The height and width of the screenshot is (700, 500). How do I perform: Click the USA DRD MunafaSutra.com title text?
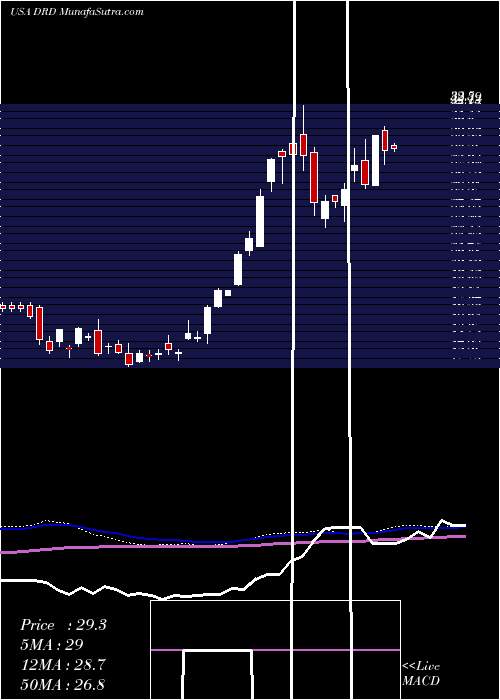pyautogui.click(x=77, y=12)
